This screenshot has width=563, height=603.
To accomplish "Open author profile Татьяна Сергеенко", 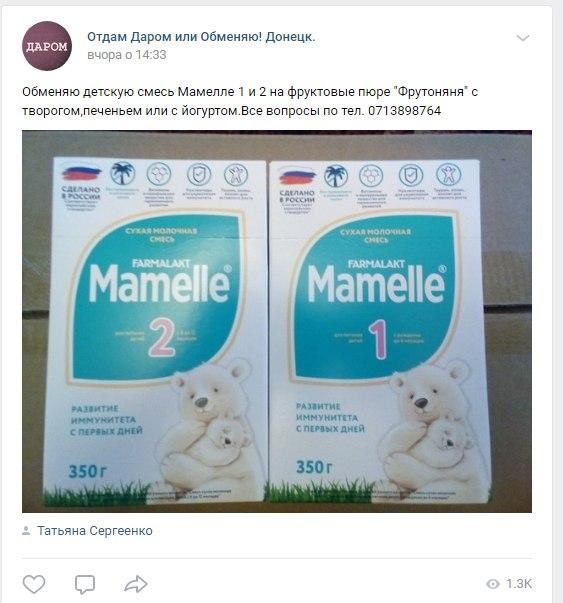I will 95,531.
